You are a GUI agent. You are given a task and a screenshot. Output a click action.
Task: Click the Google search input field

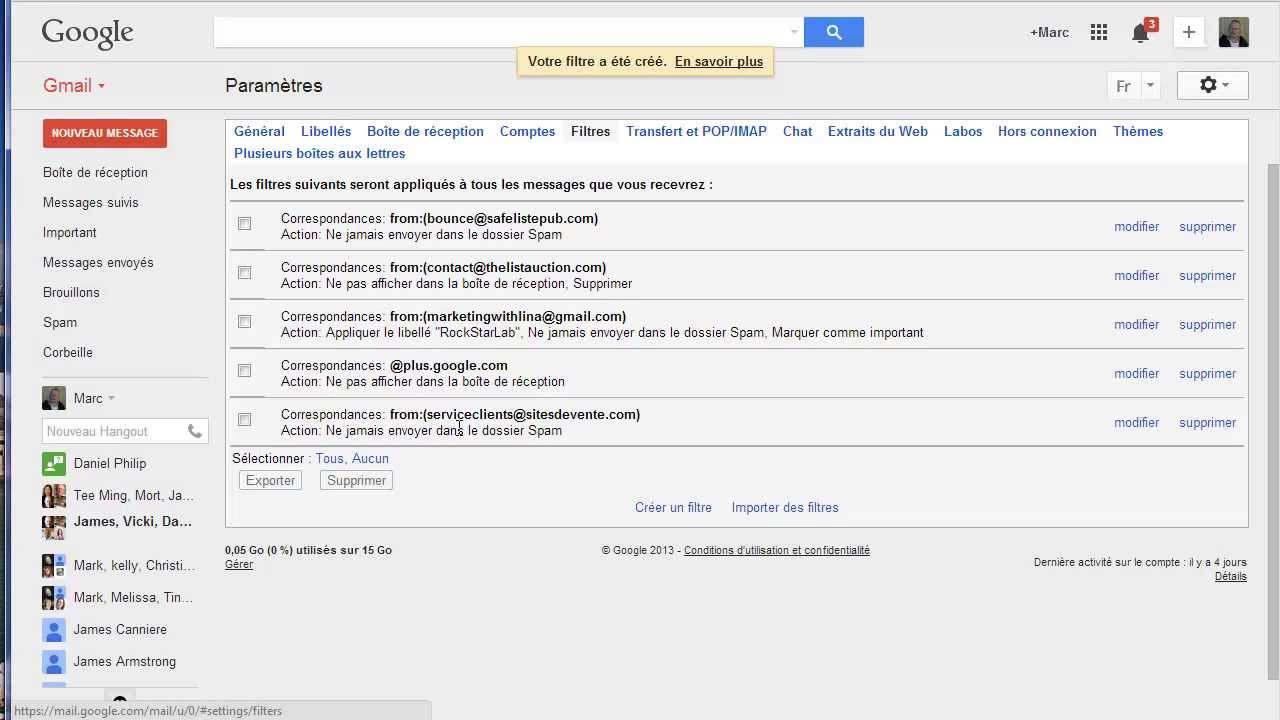[x=500, y=32]
